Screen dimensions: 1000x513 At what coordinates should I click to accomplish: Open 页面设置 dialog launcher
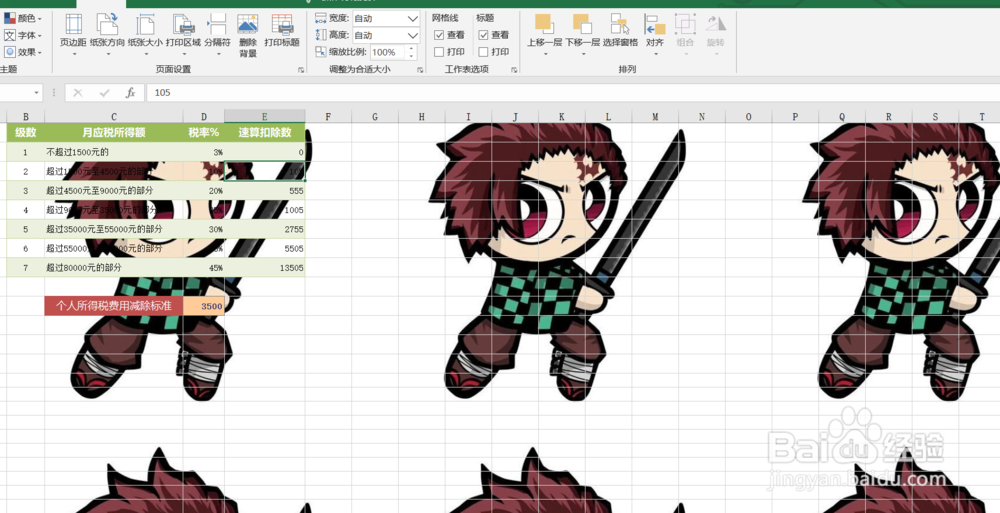click(x=301, y=70)
